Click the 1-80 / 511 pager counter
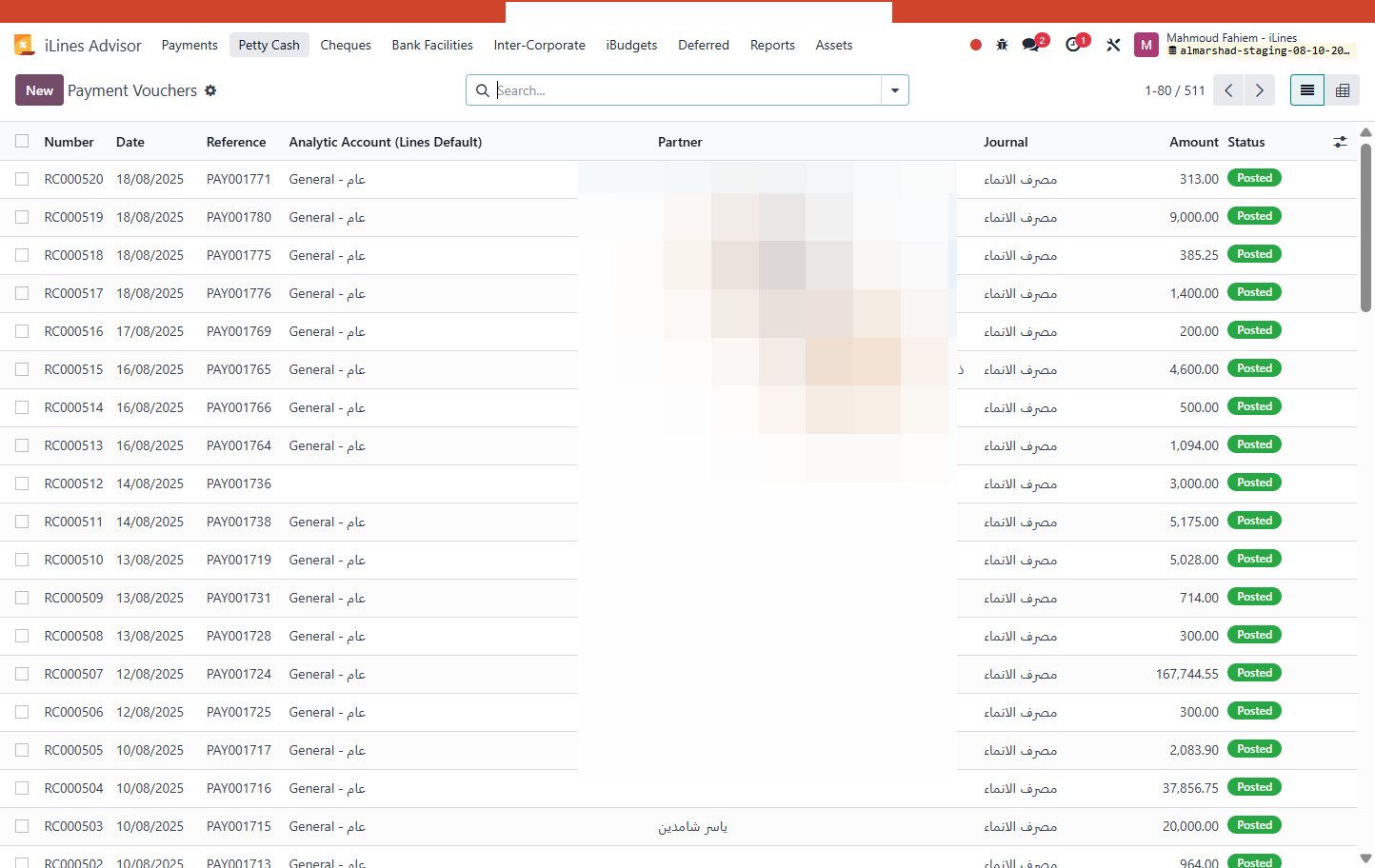Screen dimensions: 1375x868 tap(1175, 90)
